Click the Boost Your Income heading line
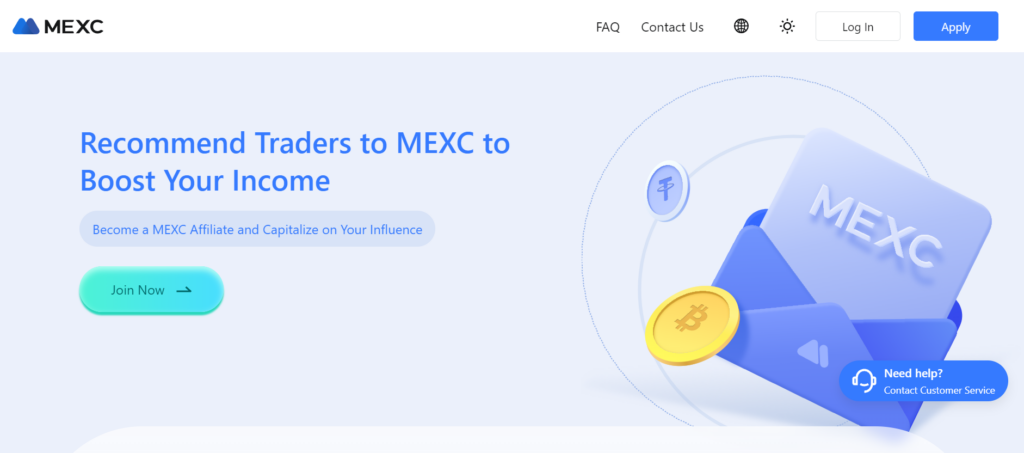The height and width of the screenshot is (453, 1024). (205, 180)
